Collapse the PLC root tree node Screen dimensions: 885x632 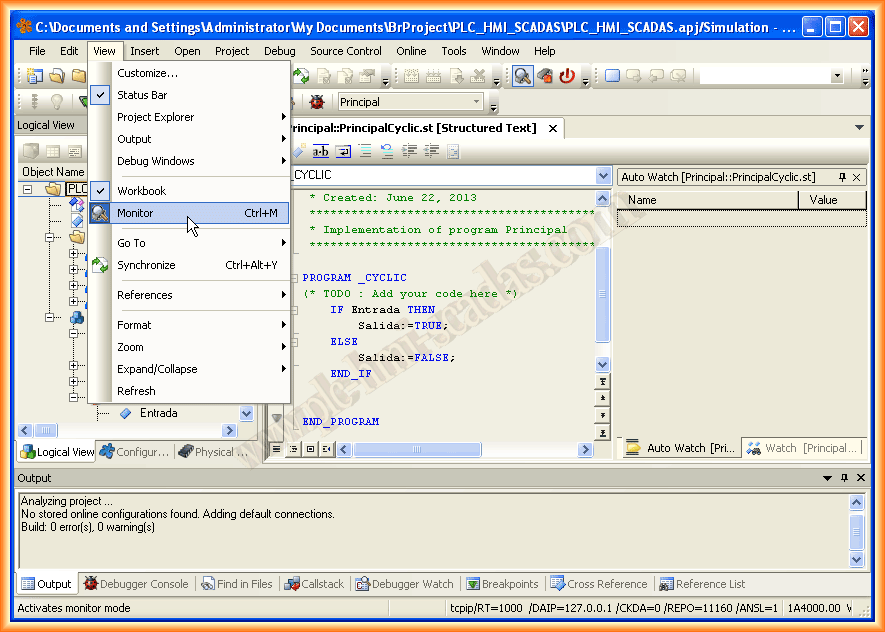pos(28,189)
